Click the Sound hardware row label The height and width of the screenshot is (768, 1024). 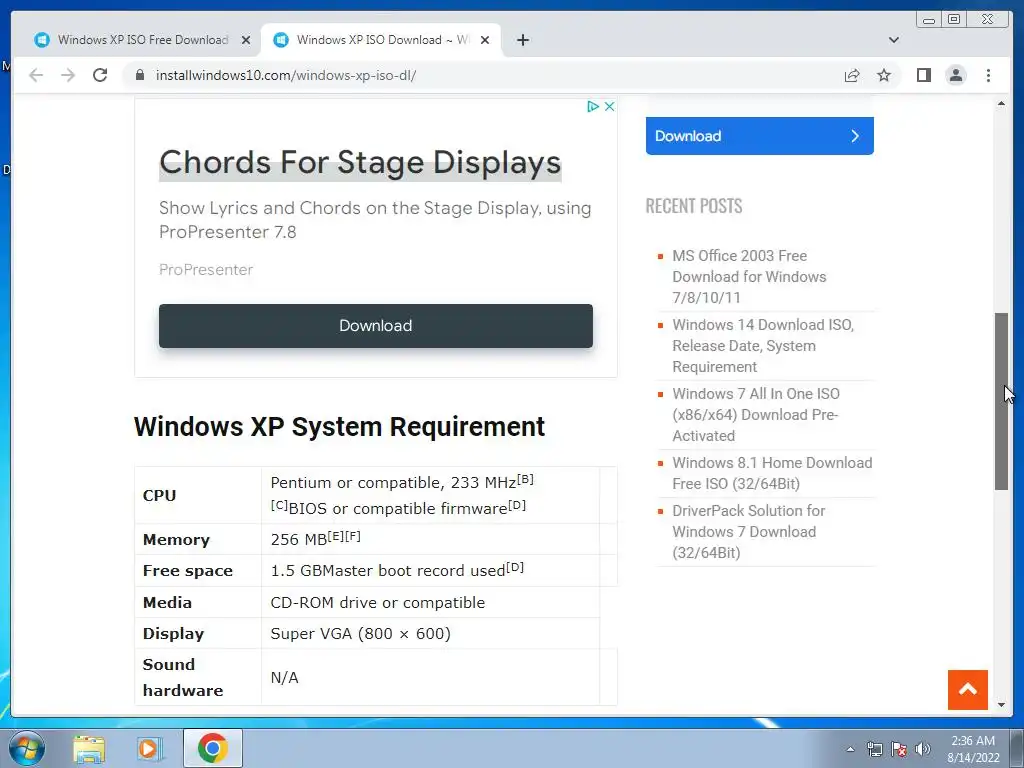[x=183, y=677]
